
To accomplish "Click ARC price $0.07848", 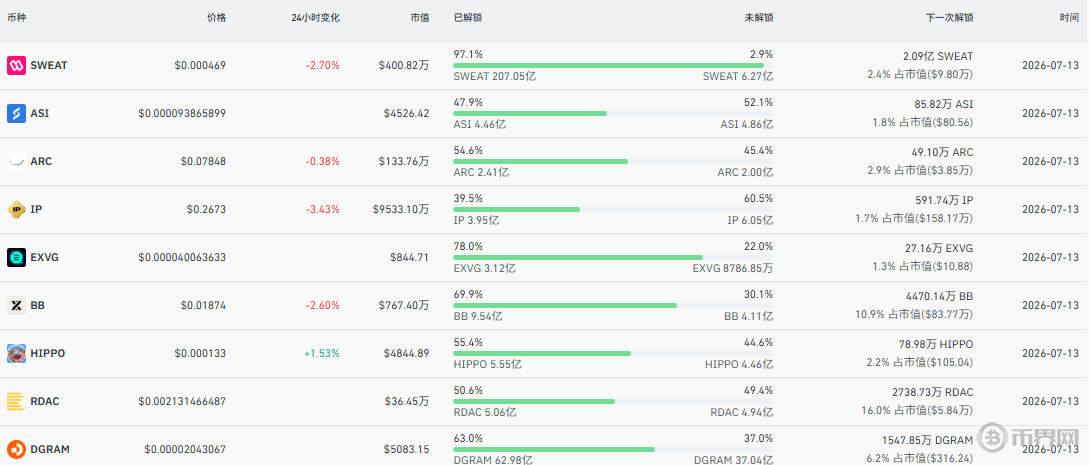I will click(203, 161).
